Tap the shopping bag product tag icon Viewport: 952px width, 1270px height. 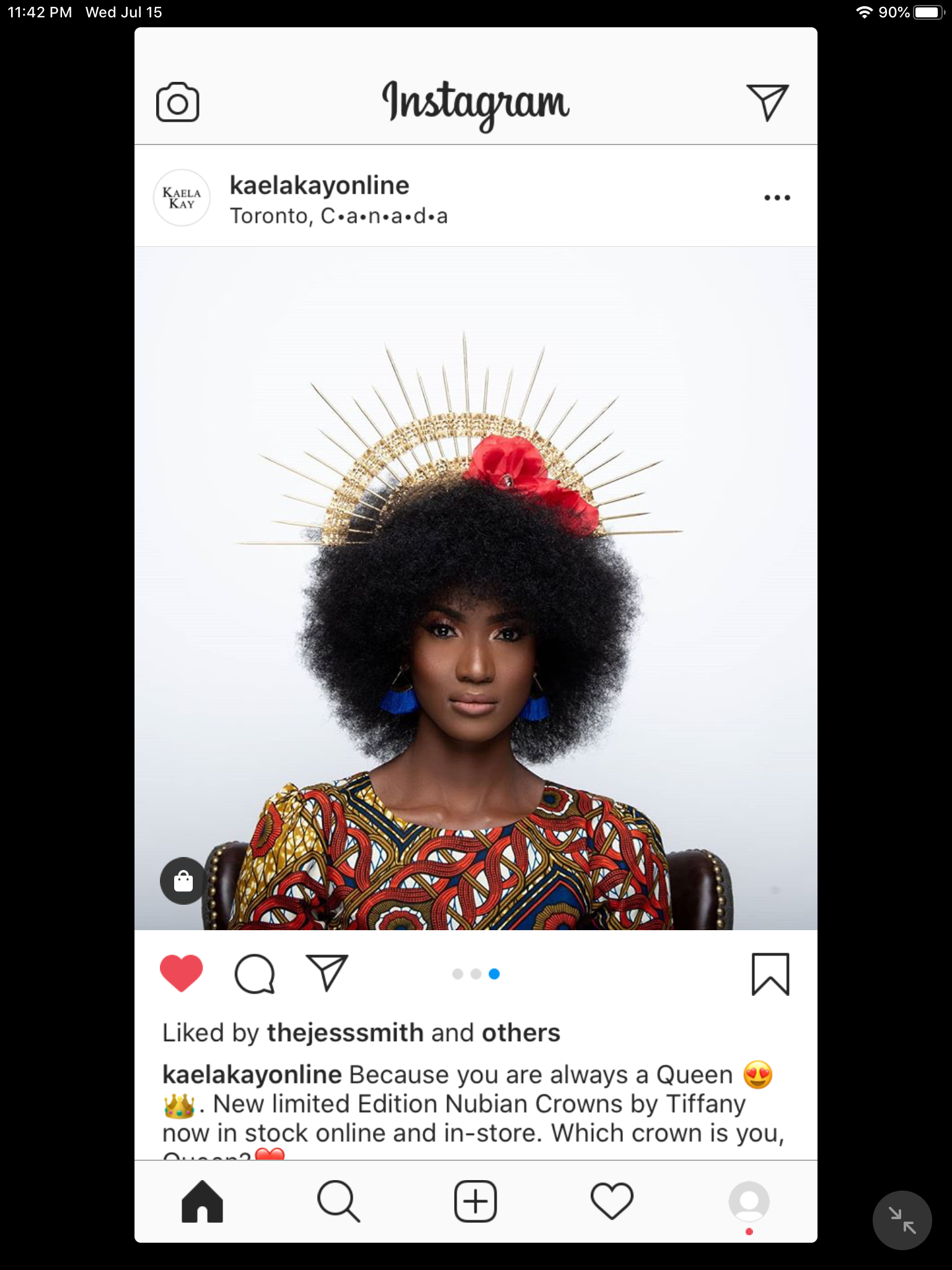(183, 881)
